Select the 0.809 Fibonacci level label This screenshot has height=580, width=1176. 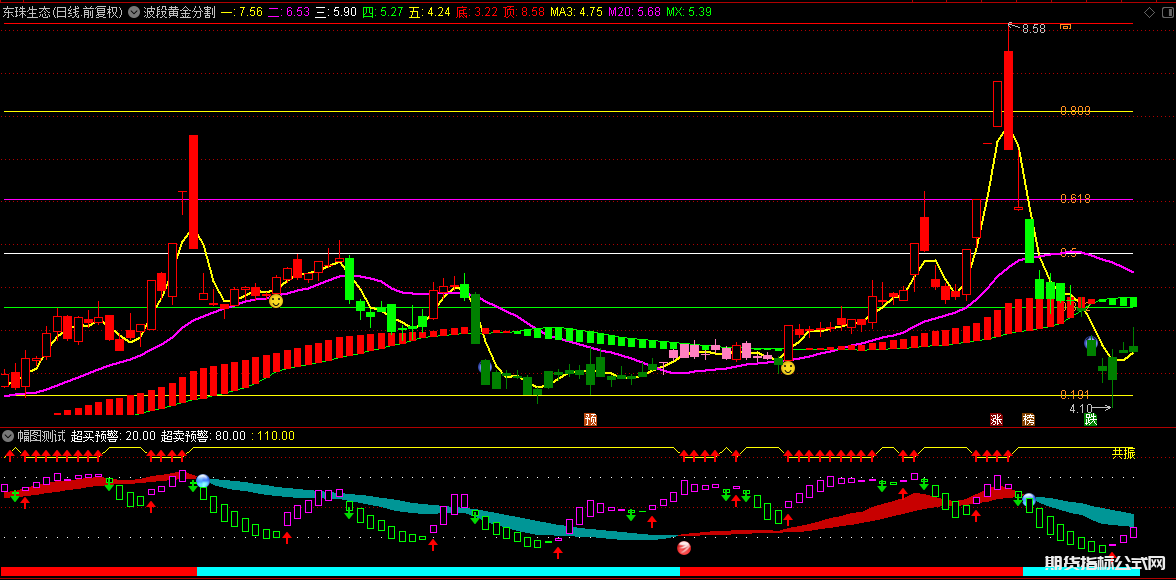[x=1076, y=111]
